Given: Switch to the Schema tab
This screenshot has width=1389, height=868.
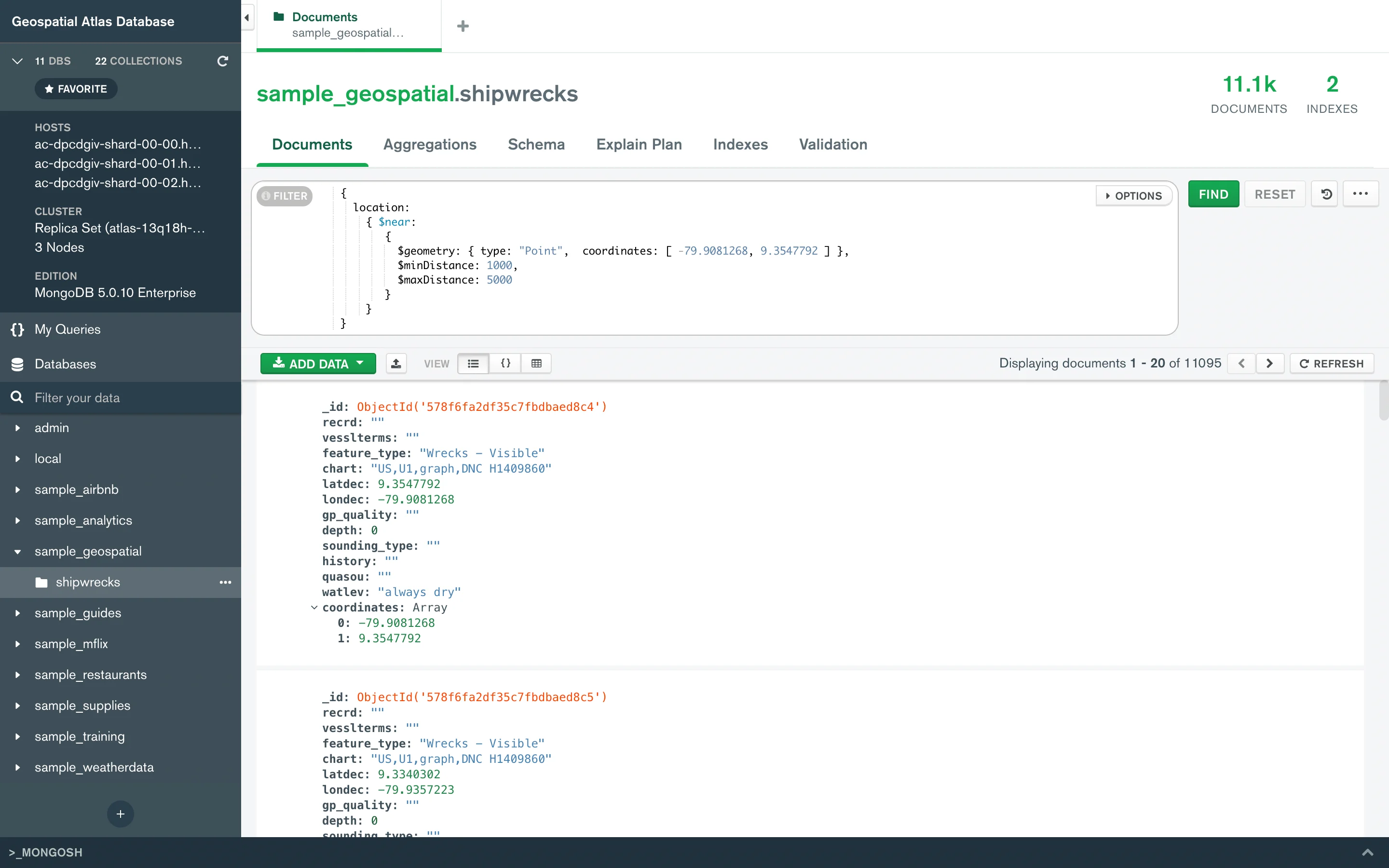Looking at the screenshot, I should point(536,145).
